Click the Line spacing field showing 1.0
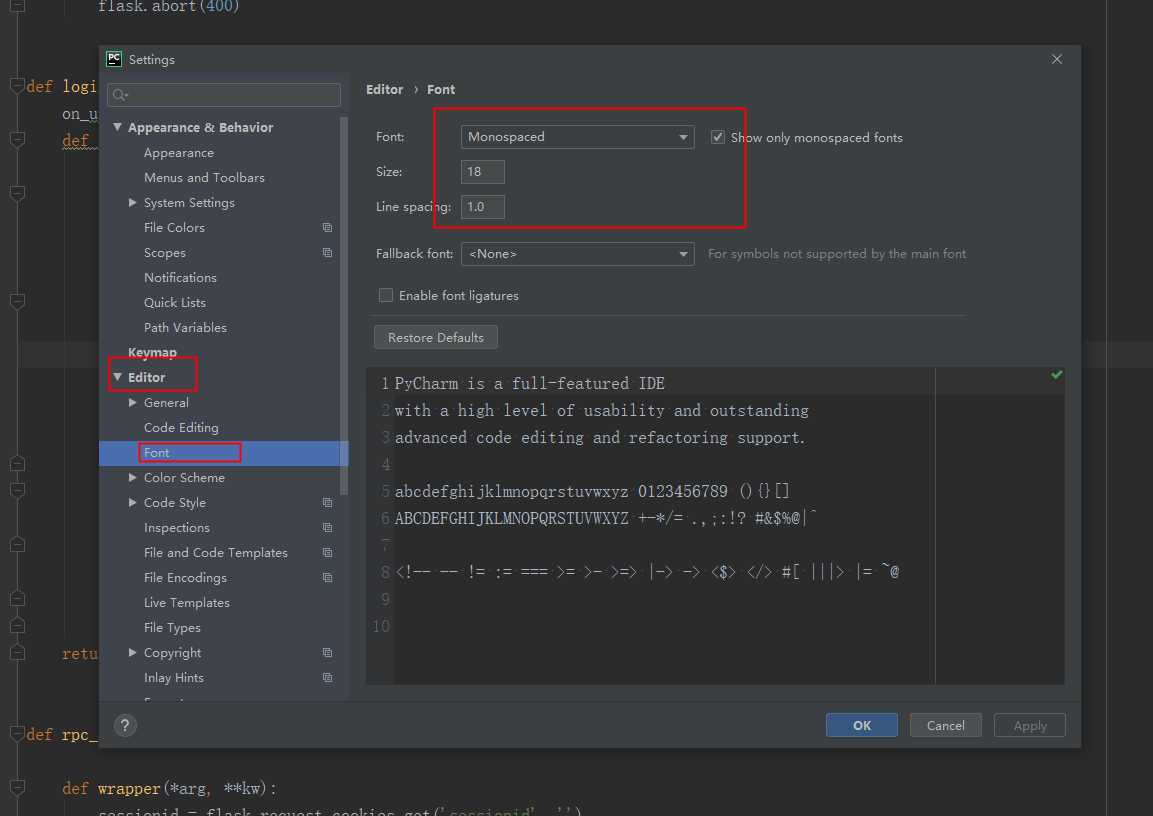Viewport: 1153px width, 816px height. (482, 207)
